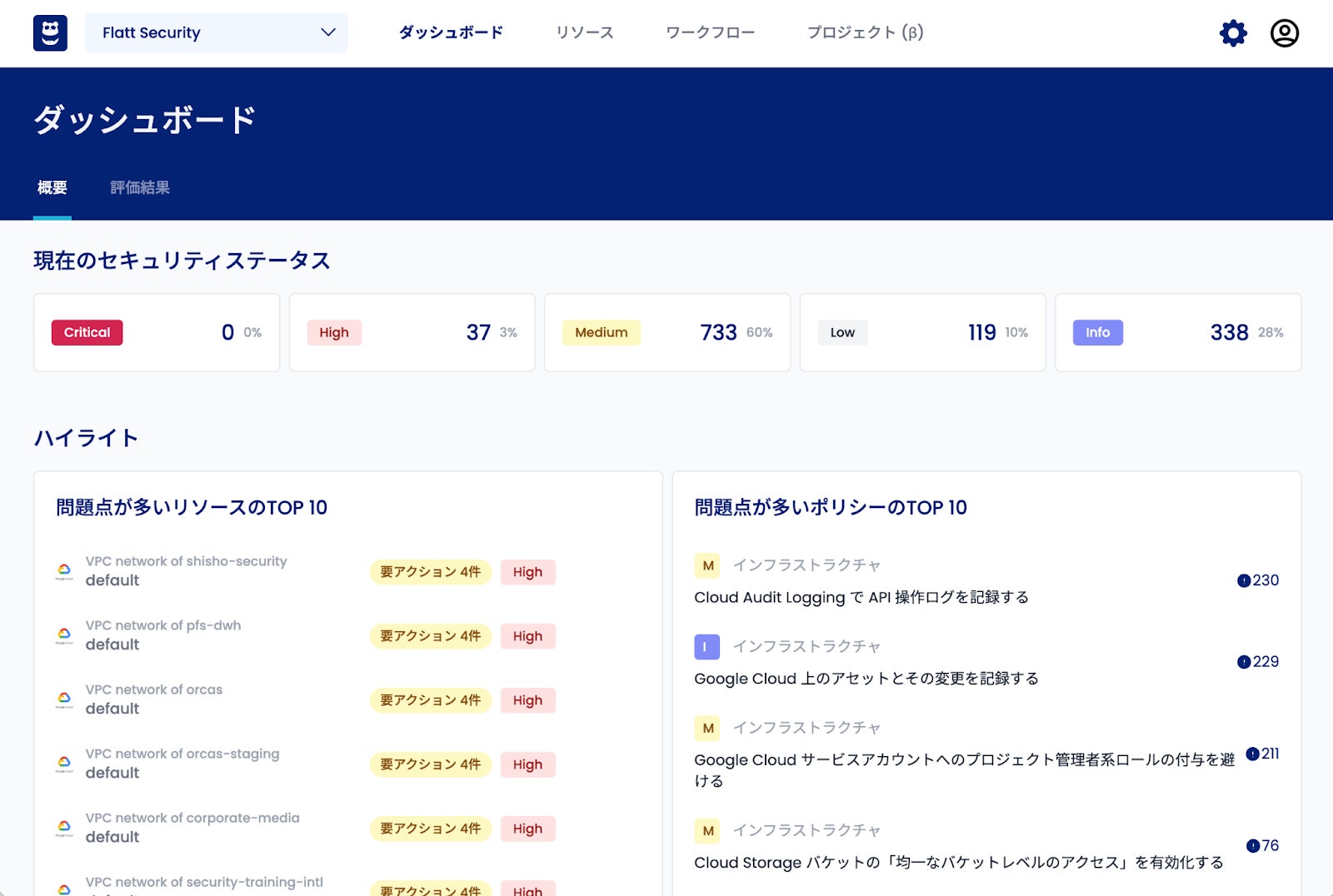Open default resource of pfs-dwh VPC
1333x896 pixels.
[x=112, y=645]
